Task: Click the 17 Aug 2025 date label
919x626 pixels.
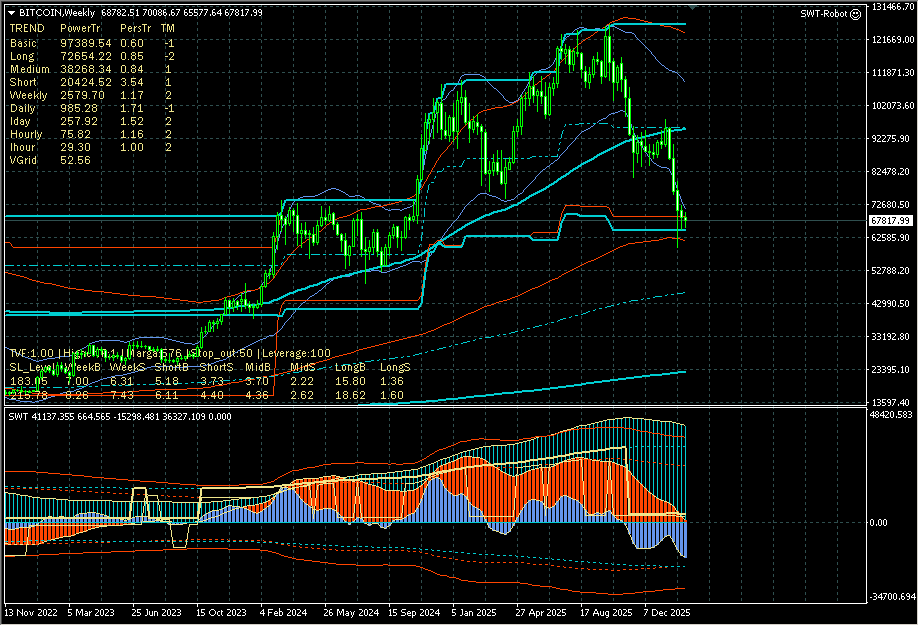Action: (607, 613)
